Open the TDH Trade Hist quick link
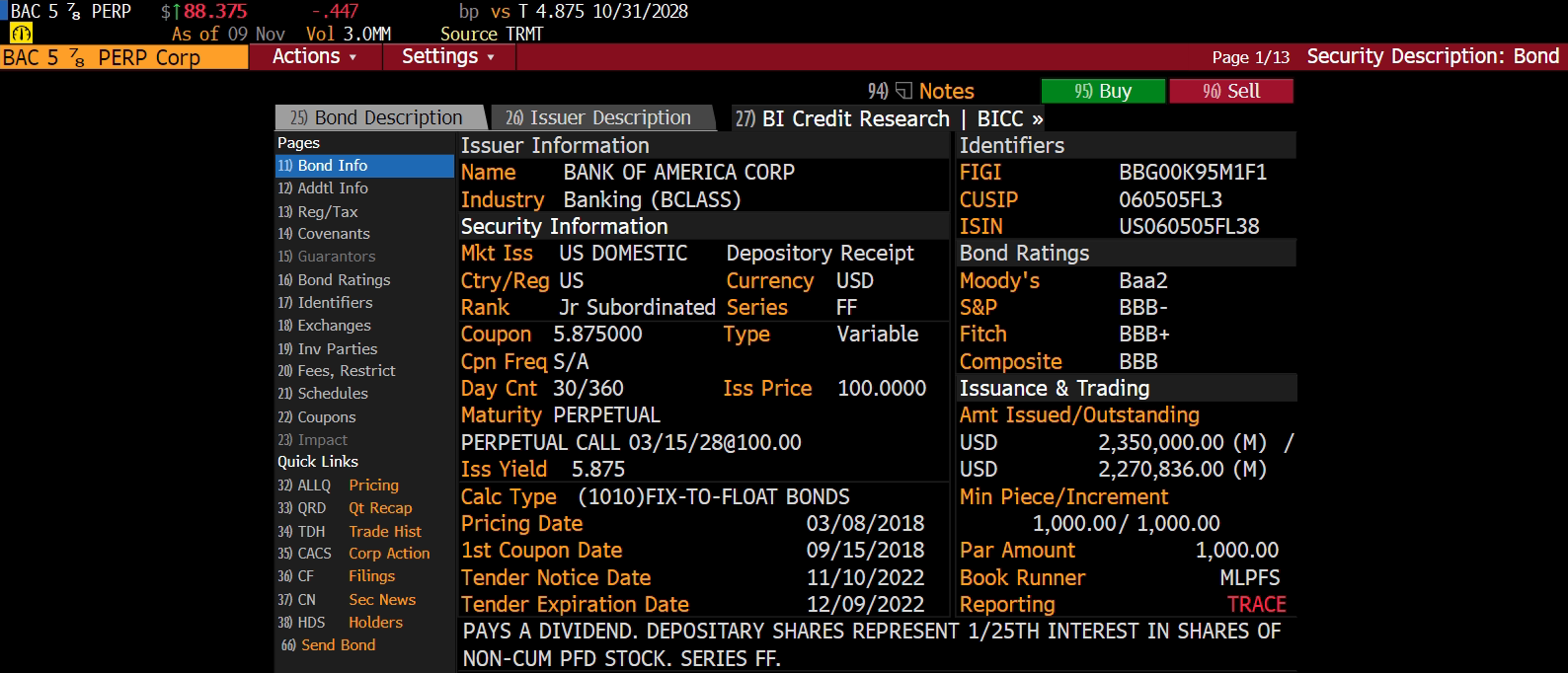This screenshot has width=1568, height=673. (350, 531)
